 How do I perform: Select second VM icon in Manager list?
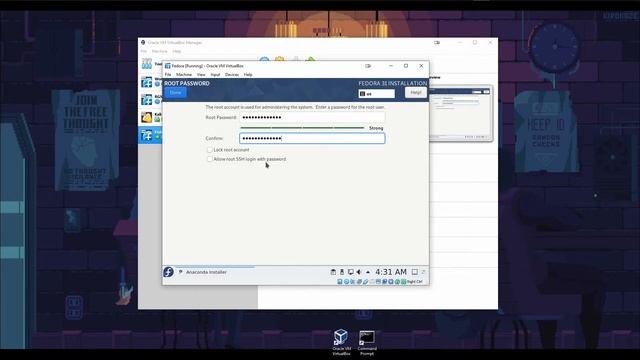pos(147,82)
